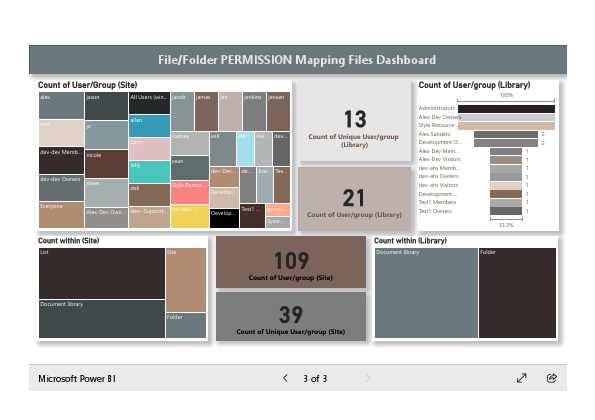Select the 'Site' tile in Count within Site
595x420 pixels.
tap(186, 280)
